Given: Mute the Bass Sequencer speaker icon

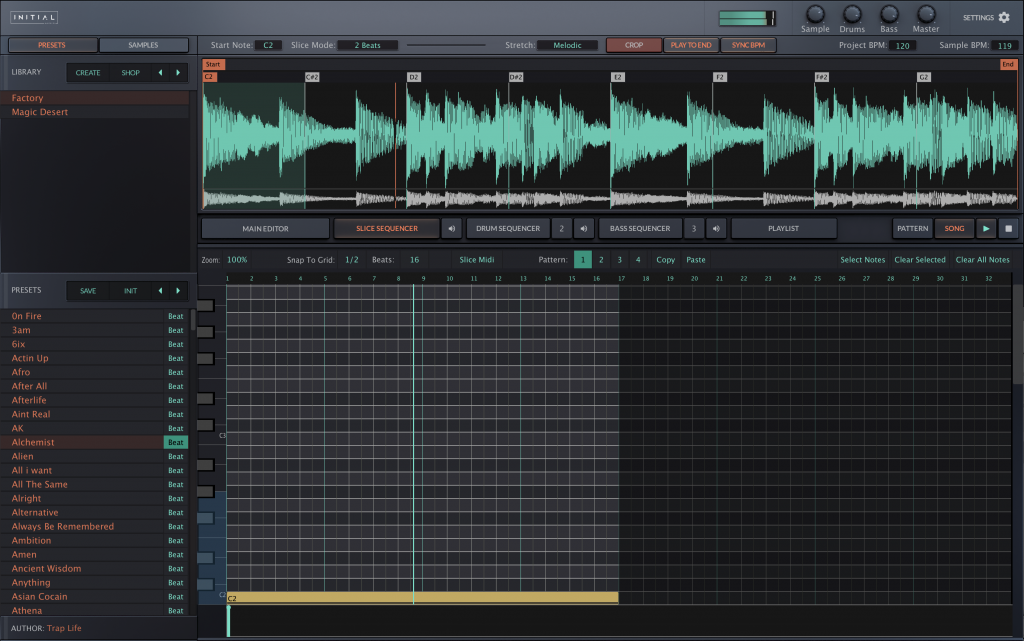Looking at the screenshot, I should pyautogui.click(x=716, y=228).
